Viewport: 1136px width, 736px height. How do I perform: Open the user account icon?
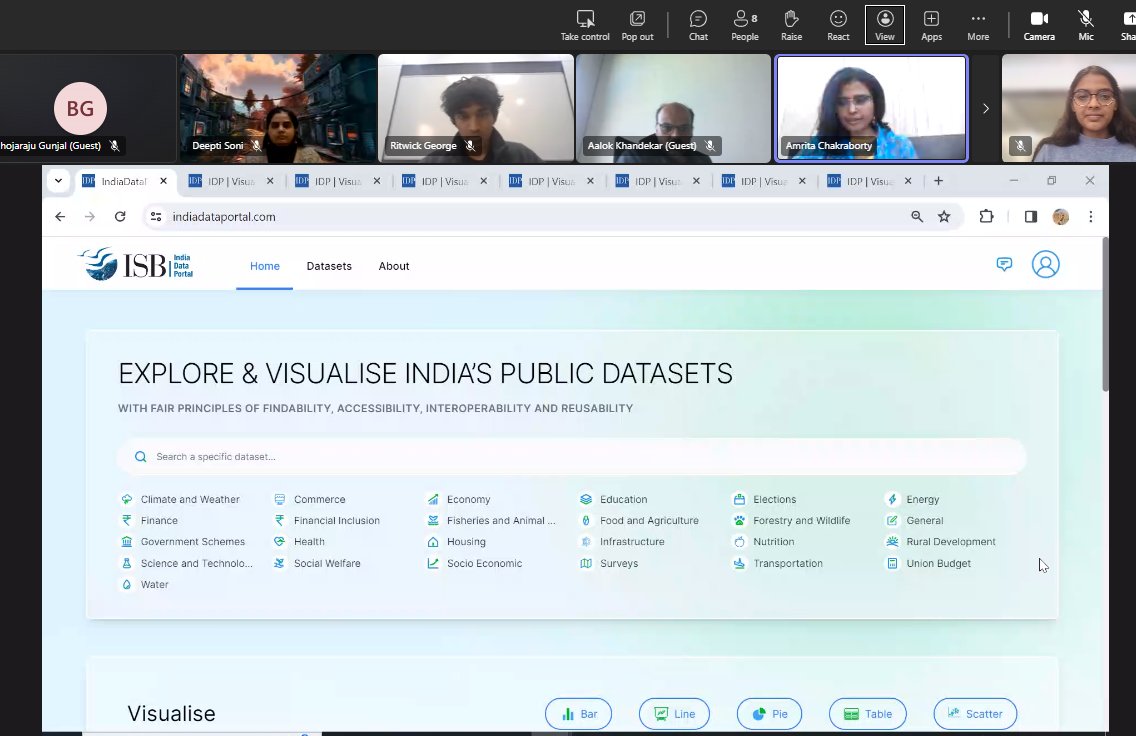pos(1045,264)
